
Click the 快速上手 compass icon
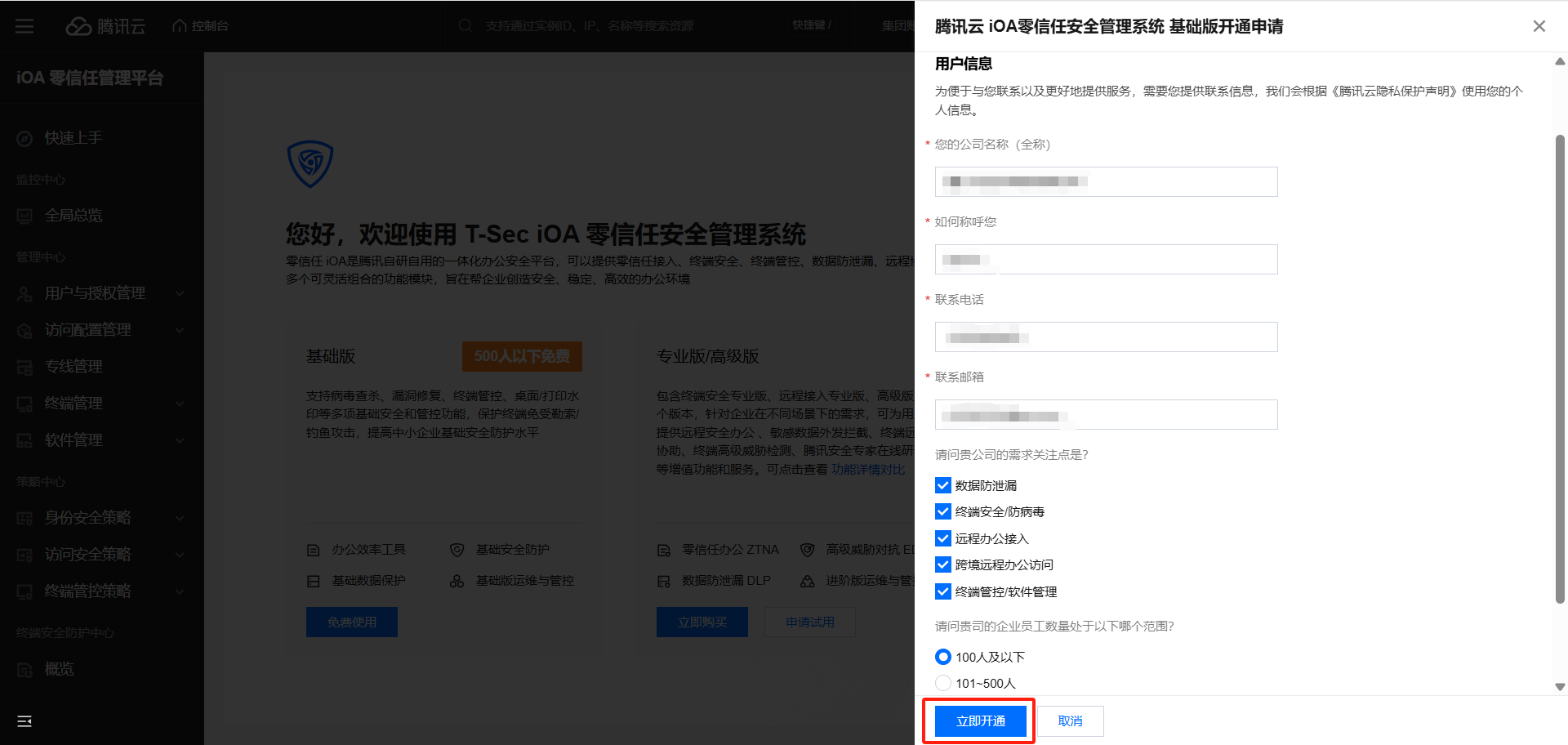(x=24, y=138)
